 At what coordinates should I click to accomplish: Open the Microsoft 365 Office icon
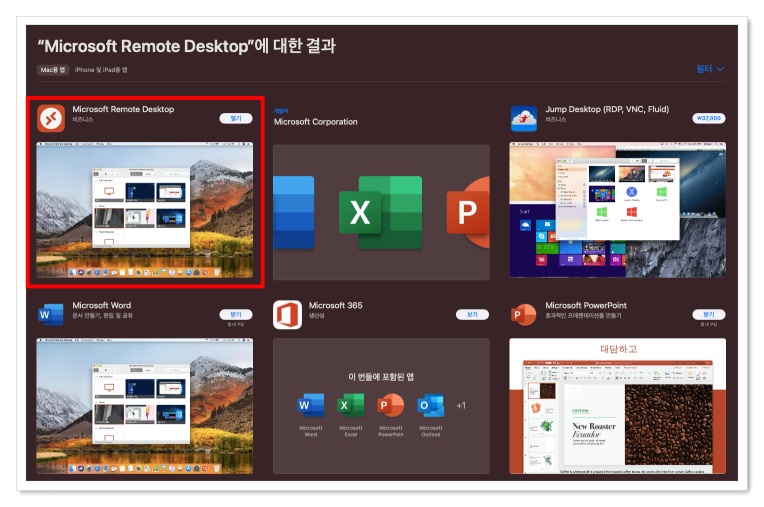click(x=287, y=315)
